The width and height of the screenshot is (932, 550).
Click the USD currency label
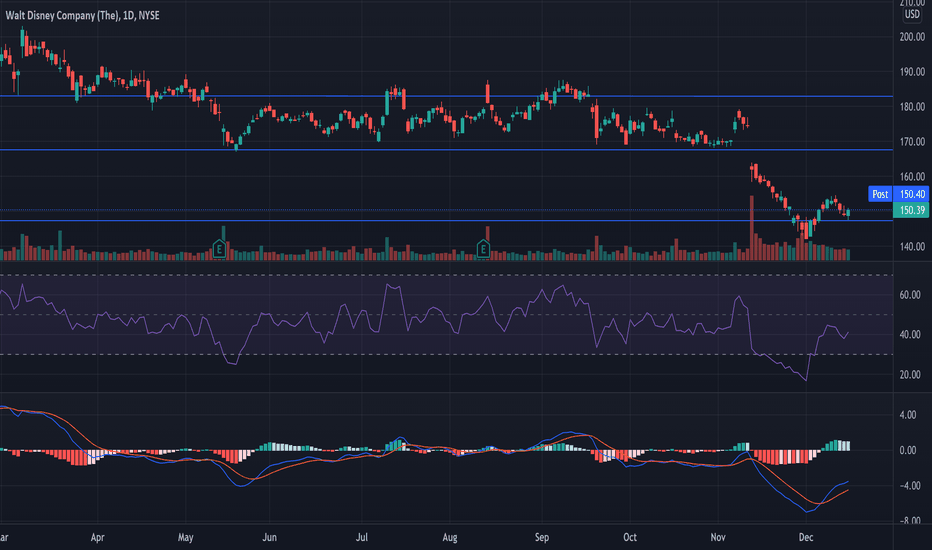point(912,14)
